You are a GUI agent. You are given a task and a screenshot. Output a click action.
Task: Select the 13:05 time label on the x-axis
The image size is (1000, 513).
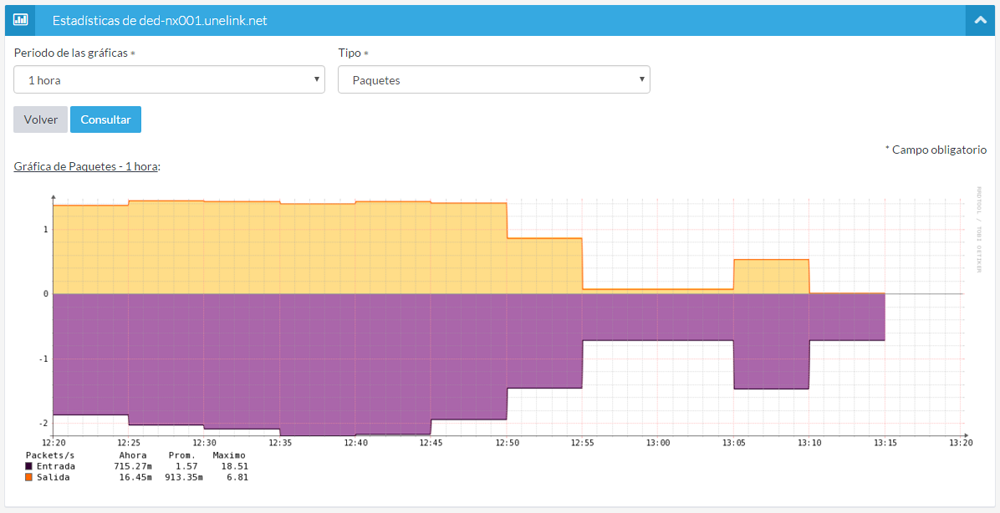coord(734,442)
